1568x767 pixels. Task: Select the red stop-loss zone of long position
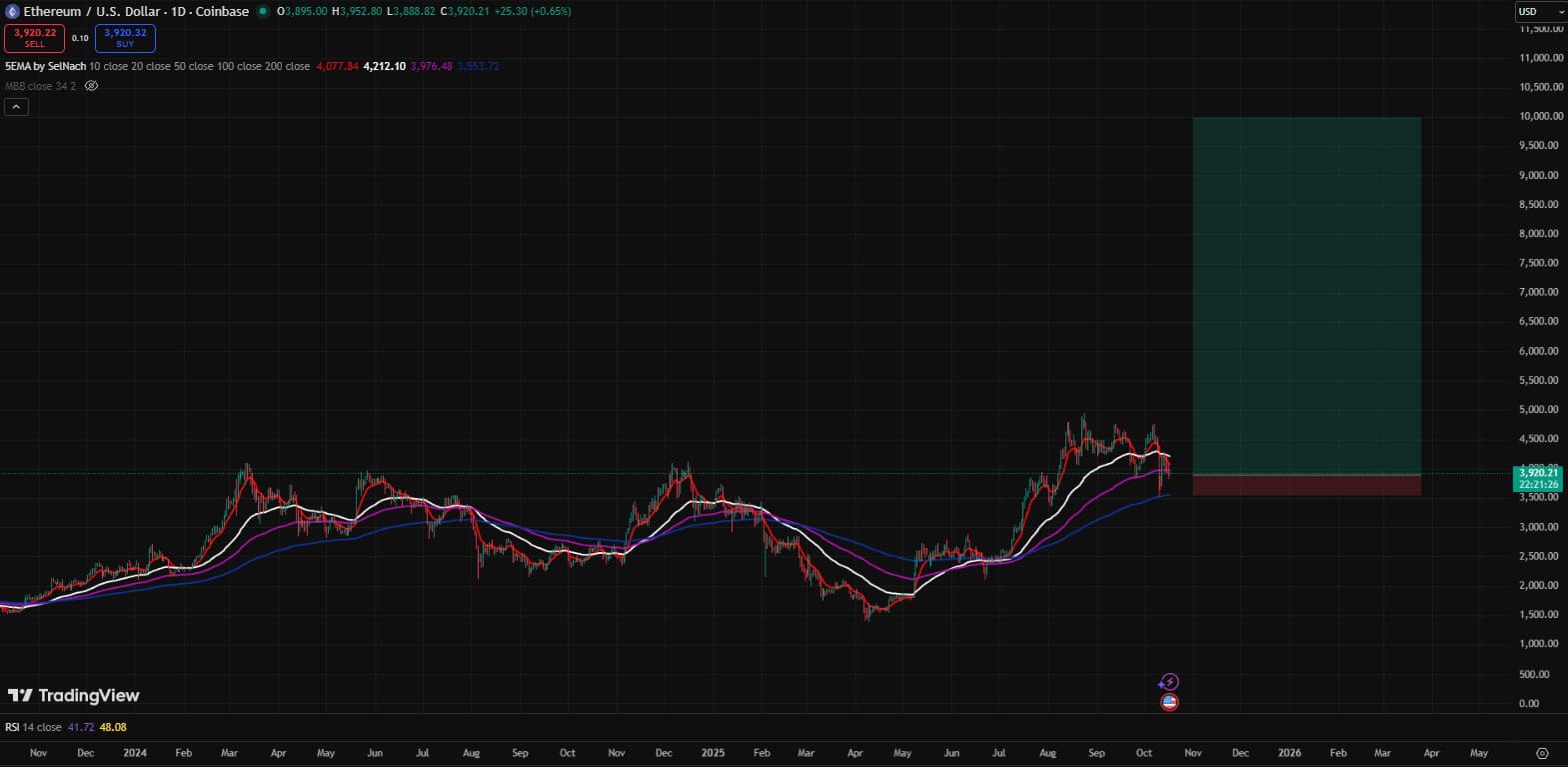click(1306, 485)
